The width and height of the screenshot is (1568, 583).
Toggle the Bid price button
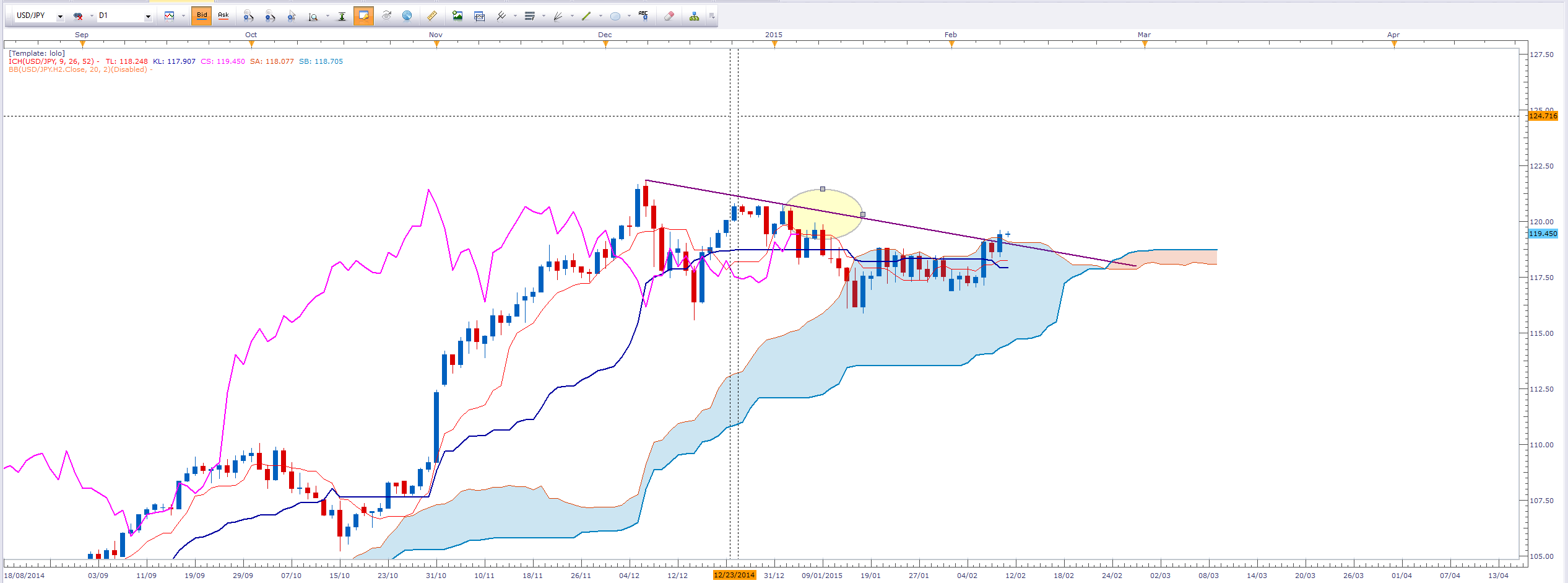202,15
